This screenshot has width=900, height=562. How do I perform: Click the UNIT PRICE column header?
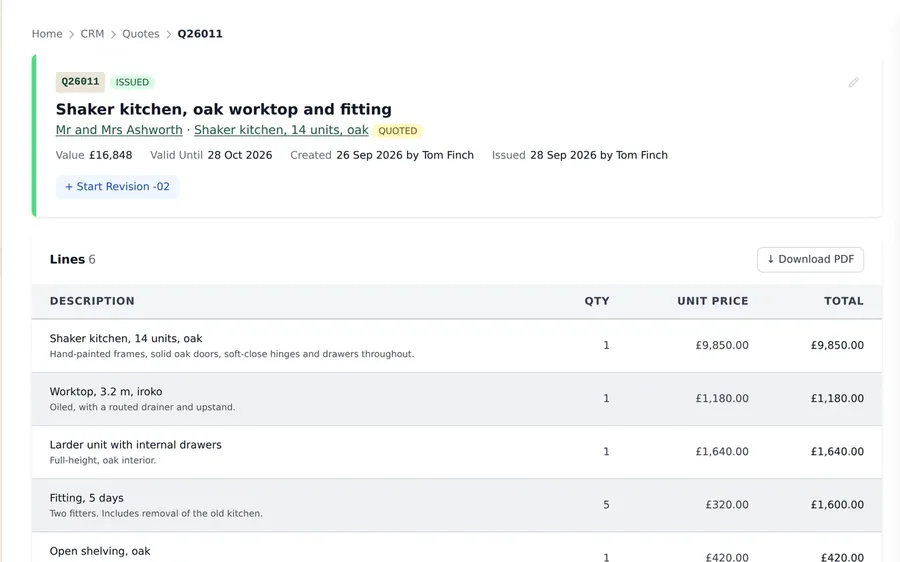[713, 301]
